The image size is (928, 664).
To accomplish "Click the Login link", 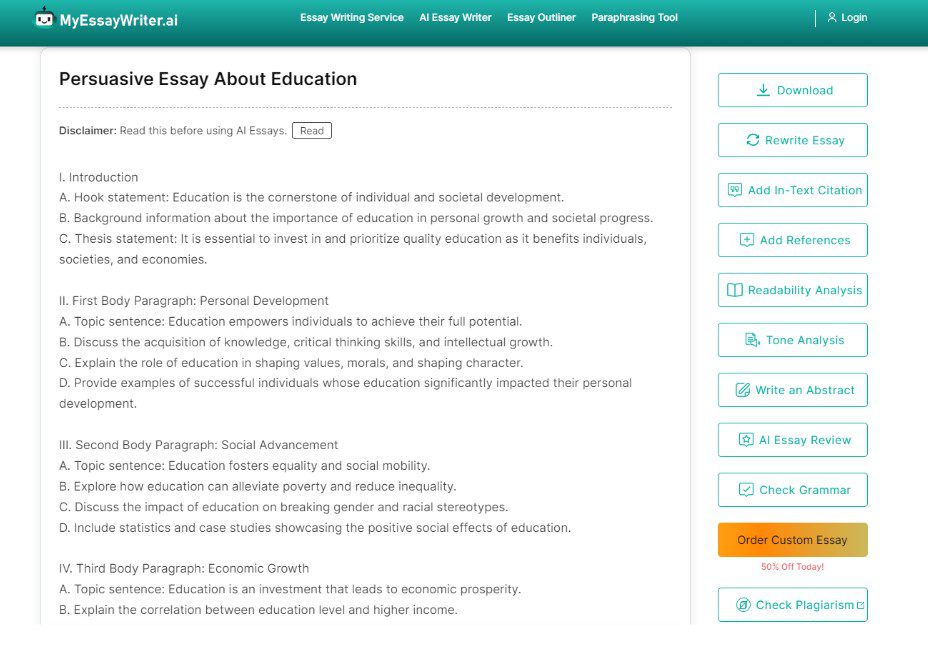I will tap(854, 18).
